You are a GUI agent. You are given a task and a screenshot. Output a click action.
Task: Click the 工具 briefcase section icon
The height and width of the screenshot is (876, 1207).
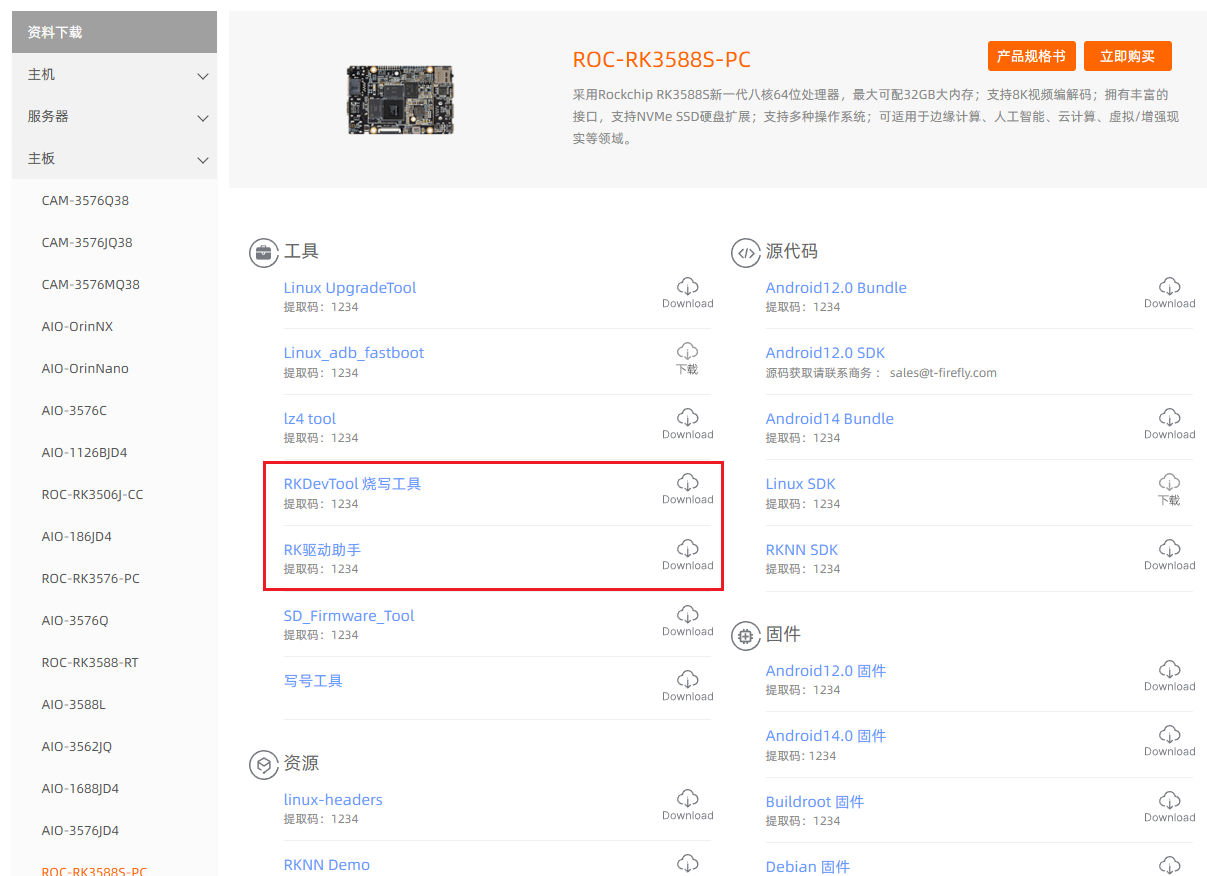263,253
